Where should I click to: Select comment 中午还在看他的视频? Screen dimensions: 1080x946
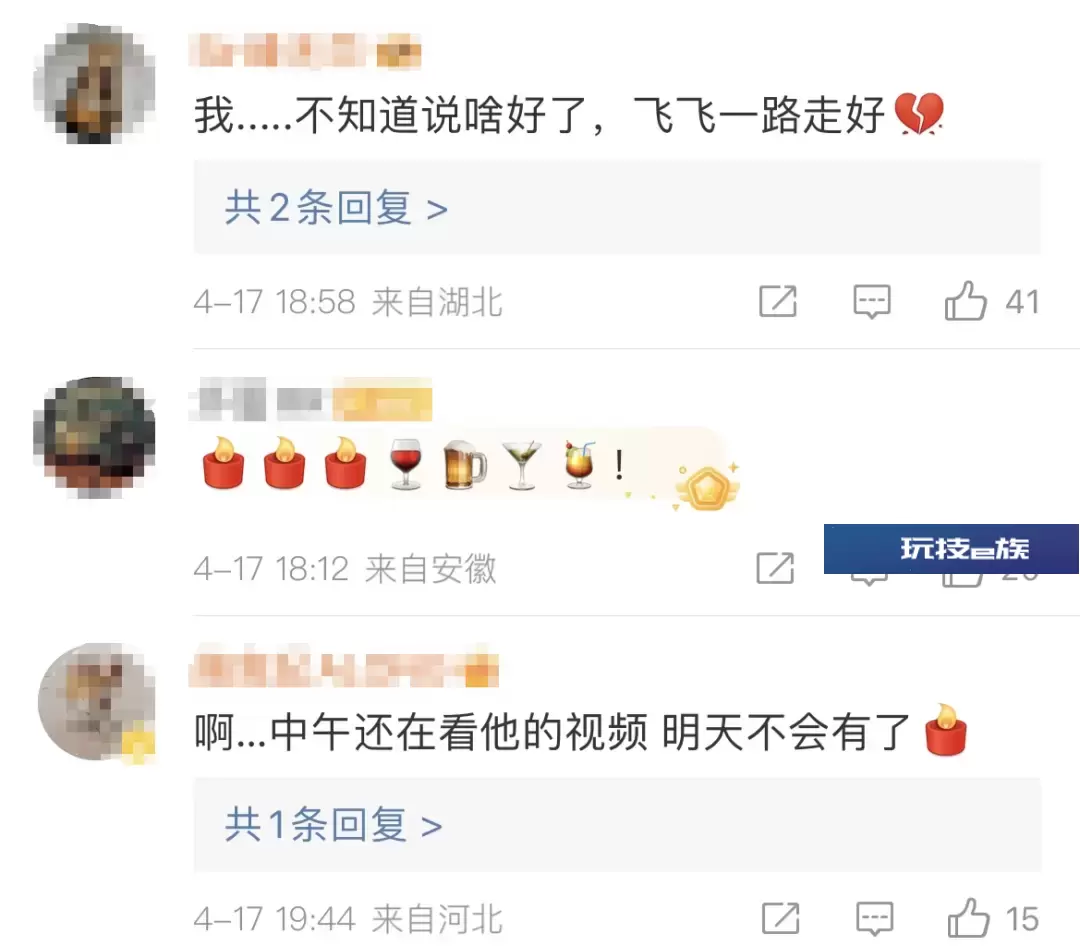[x=459, y=732]
